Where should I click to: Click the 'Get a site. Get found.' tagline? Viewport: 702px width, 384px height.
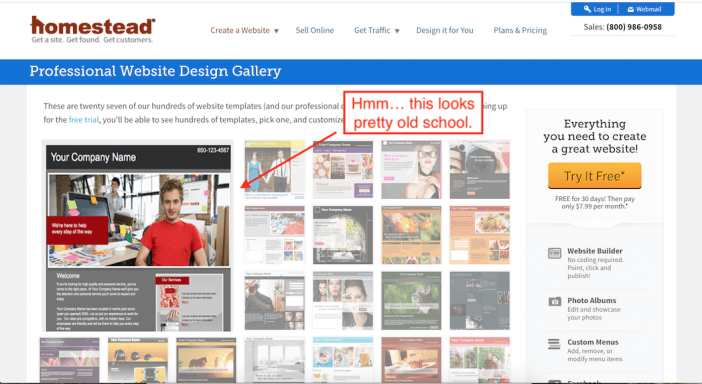tap(92, 40)
